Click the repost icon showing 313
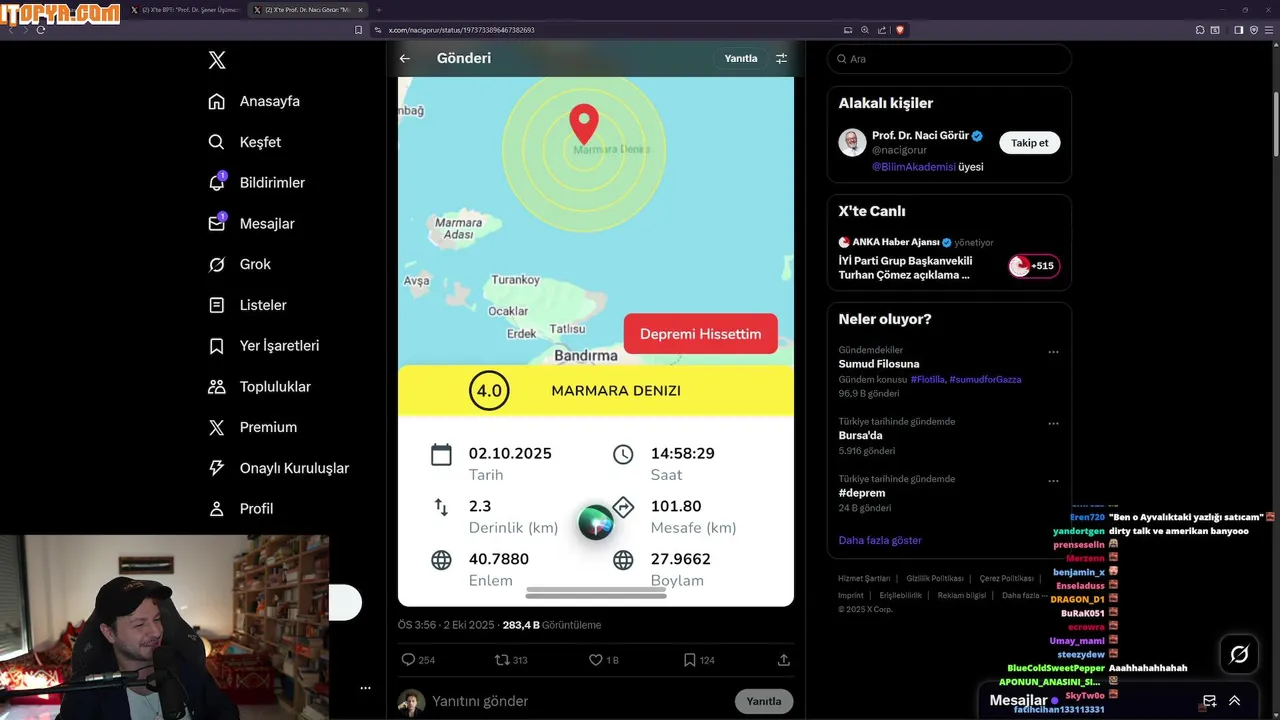 click(502, 660)
